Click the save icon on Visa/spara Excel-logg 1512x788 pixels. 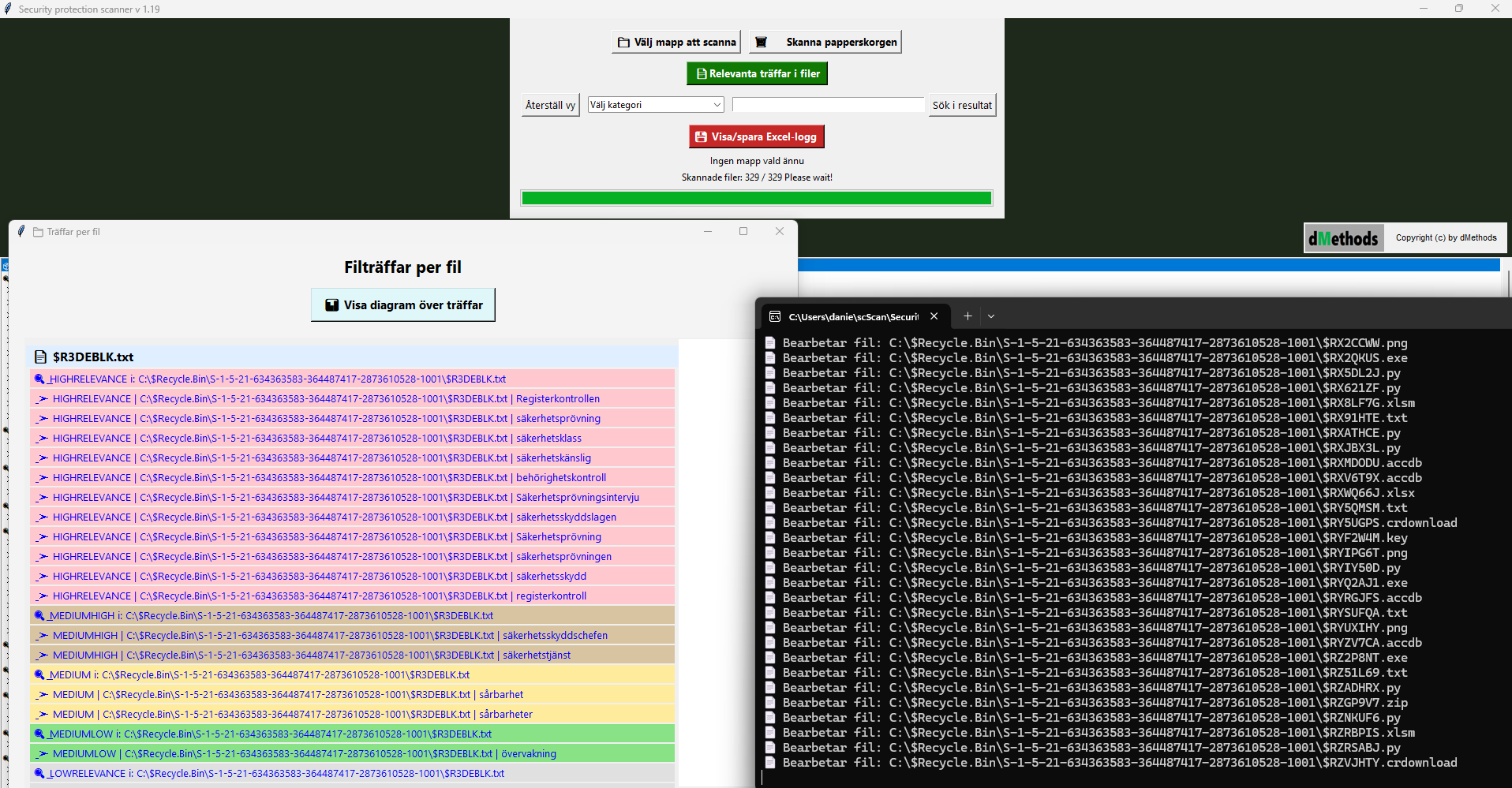coord(700,137)
